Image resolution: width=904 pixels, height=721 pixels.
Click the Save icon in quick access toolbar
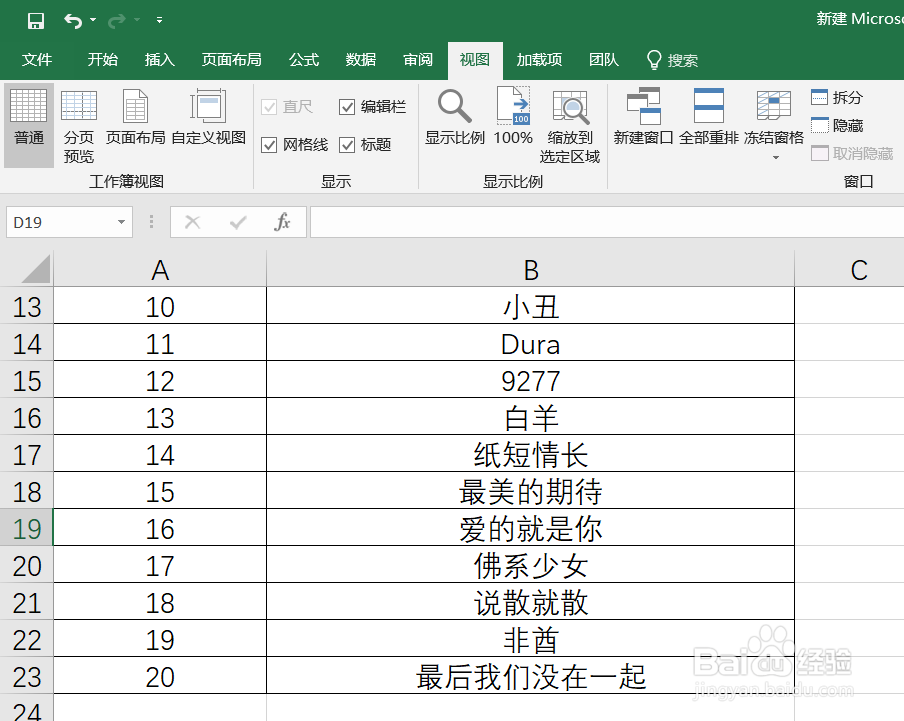(36, 21)
